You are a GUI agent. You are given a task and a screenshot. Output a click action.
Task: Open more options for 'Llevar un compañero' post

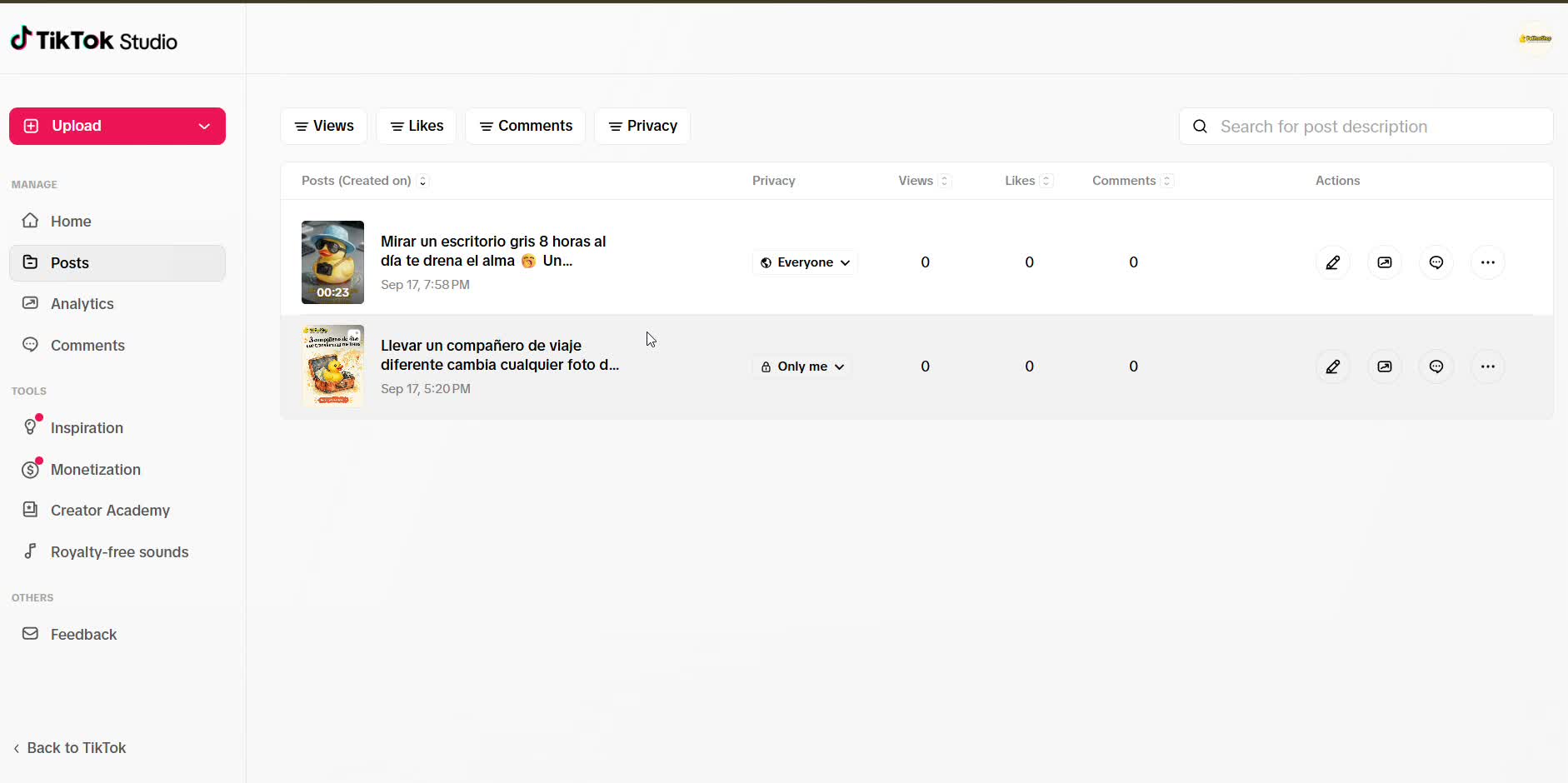(x=1488, y=367)
